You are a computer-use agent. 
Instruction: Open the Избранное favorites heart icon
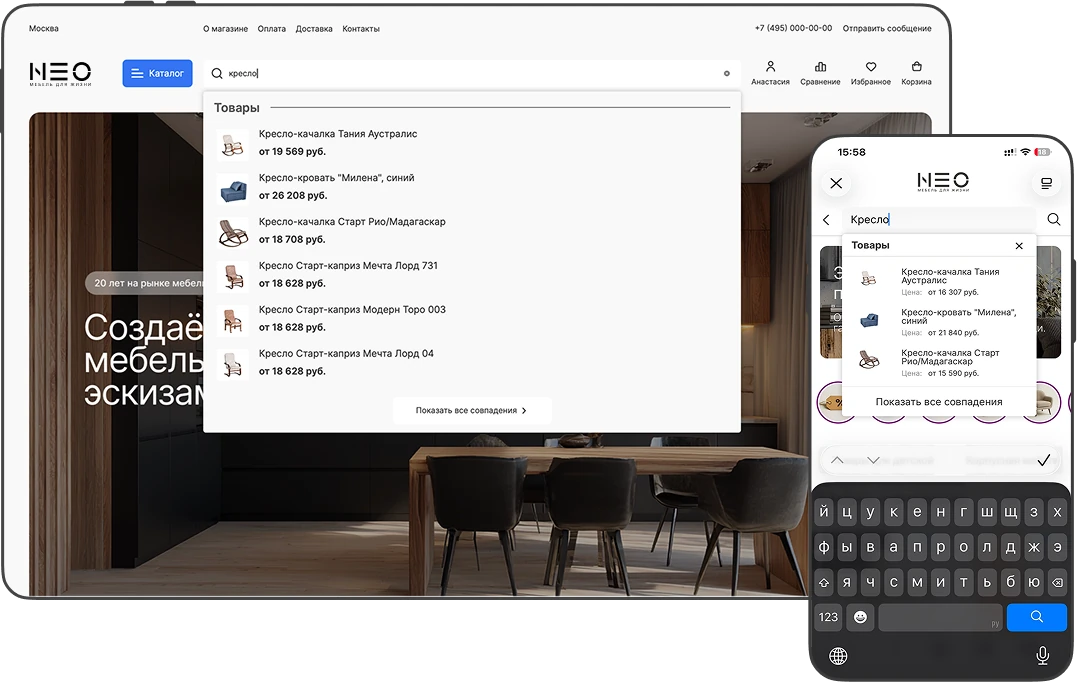(870, 73)
